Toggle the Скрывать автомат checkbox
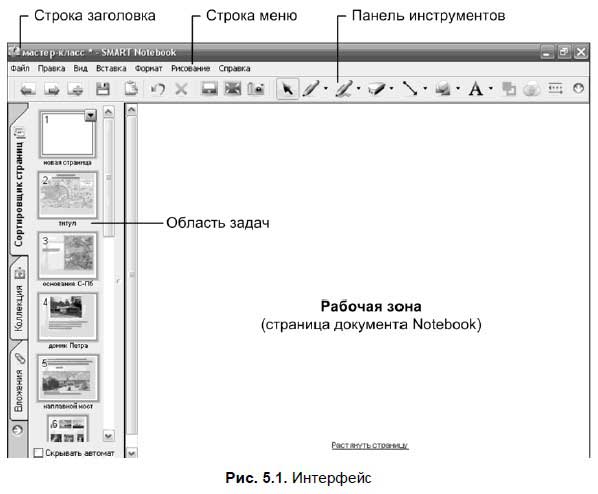This screenshot has height=494, width=598. point(38,453)
